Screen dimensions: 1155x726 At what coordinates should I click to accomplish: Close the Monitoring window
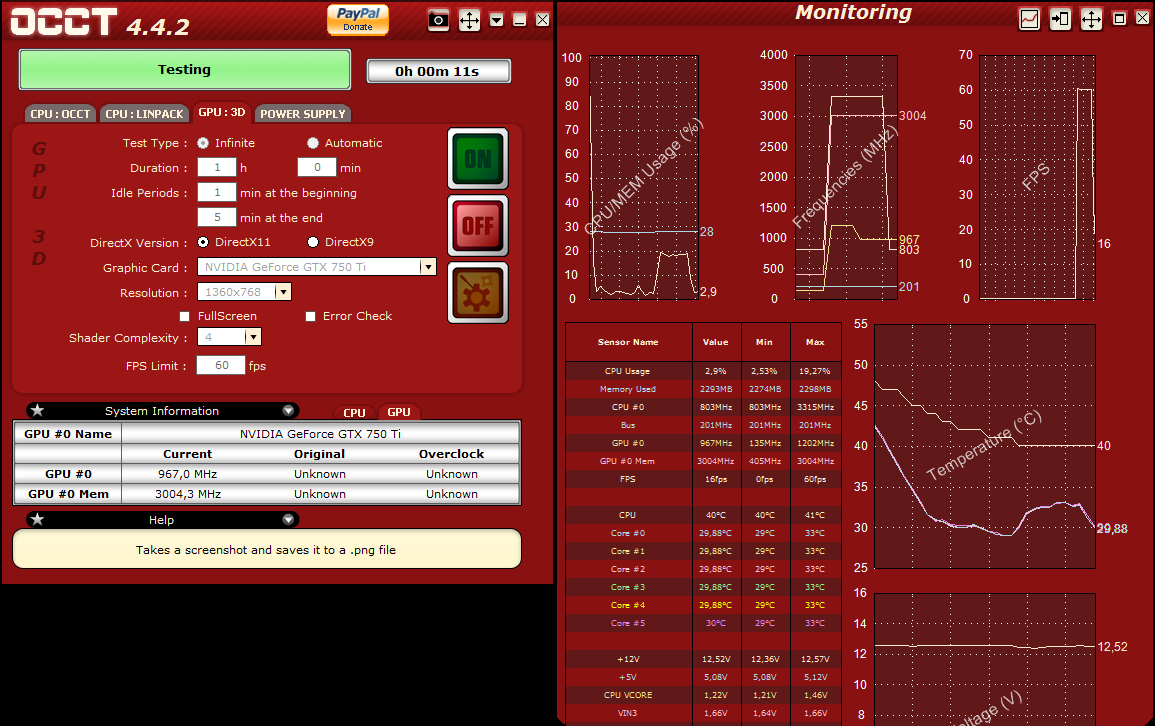(1142, 19)
